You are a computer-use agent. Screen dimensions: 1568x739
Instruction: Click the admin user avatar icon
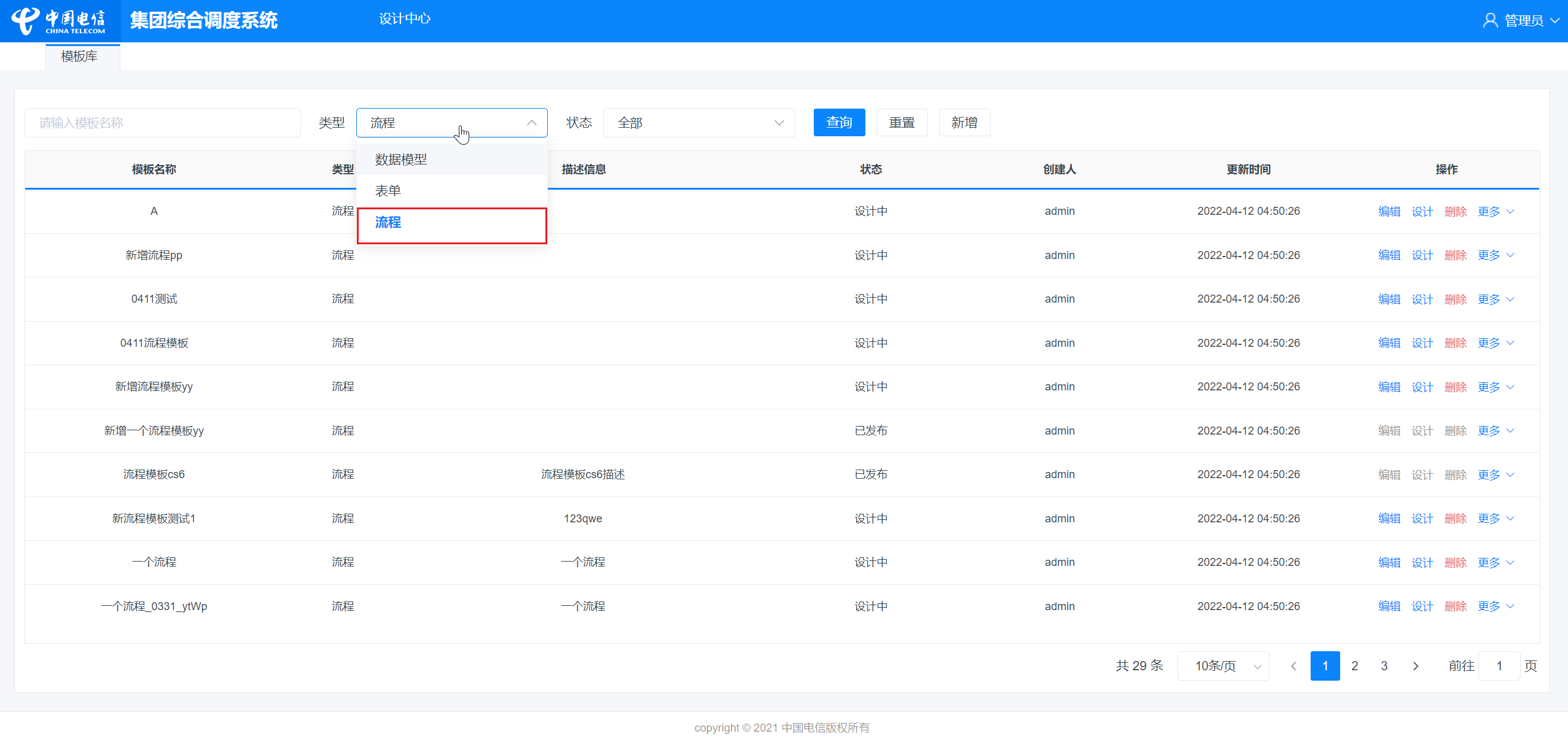pos(1490,20)
